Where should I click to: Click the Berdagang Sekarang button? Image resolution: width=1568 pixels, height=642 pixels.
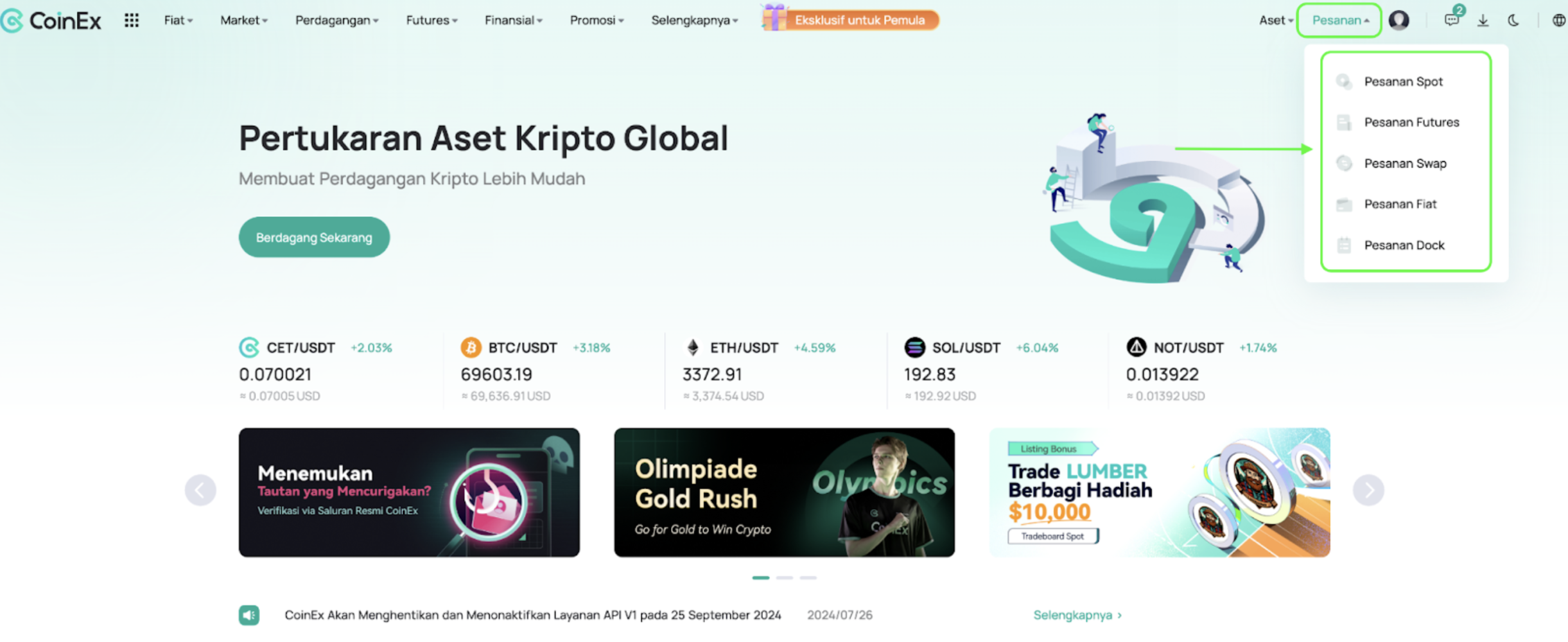314,237
